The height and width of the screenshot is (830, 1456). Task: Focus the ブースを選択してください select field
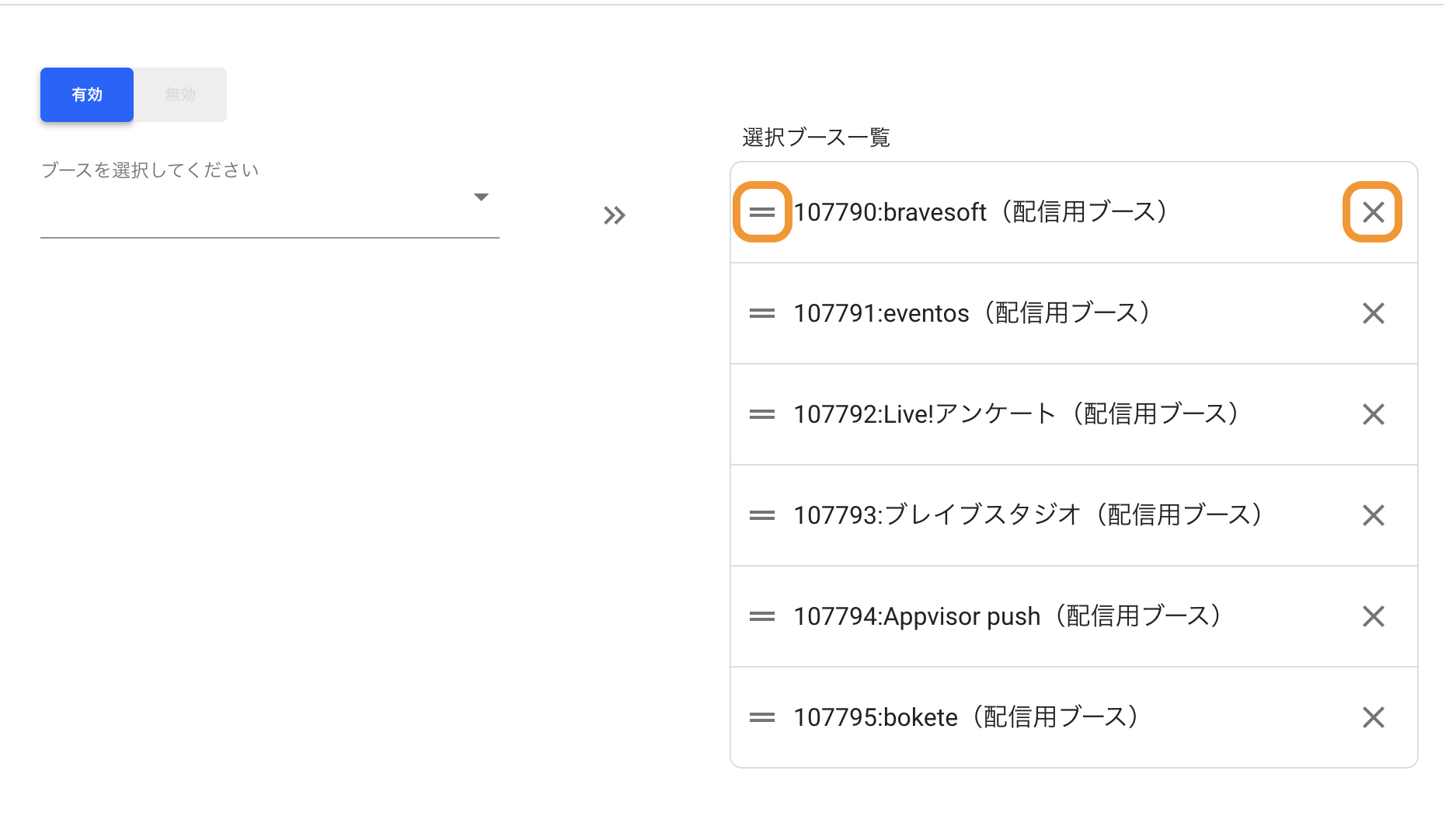[x=270, y=198]
